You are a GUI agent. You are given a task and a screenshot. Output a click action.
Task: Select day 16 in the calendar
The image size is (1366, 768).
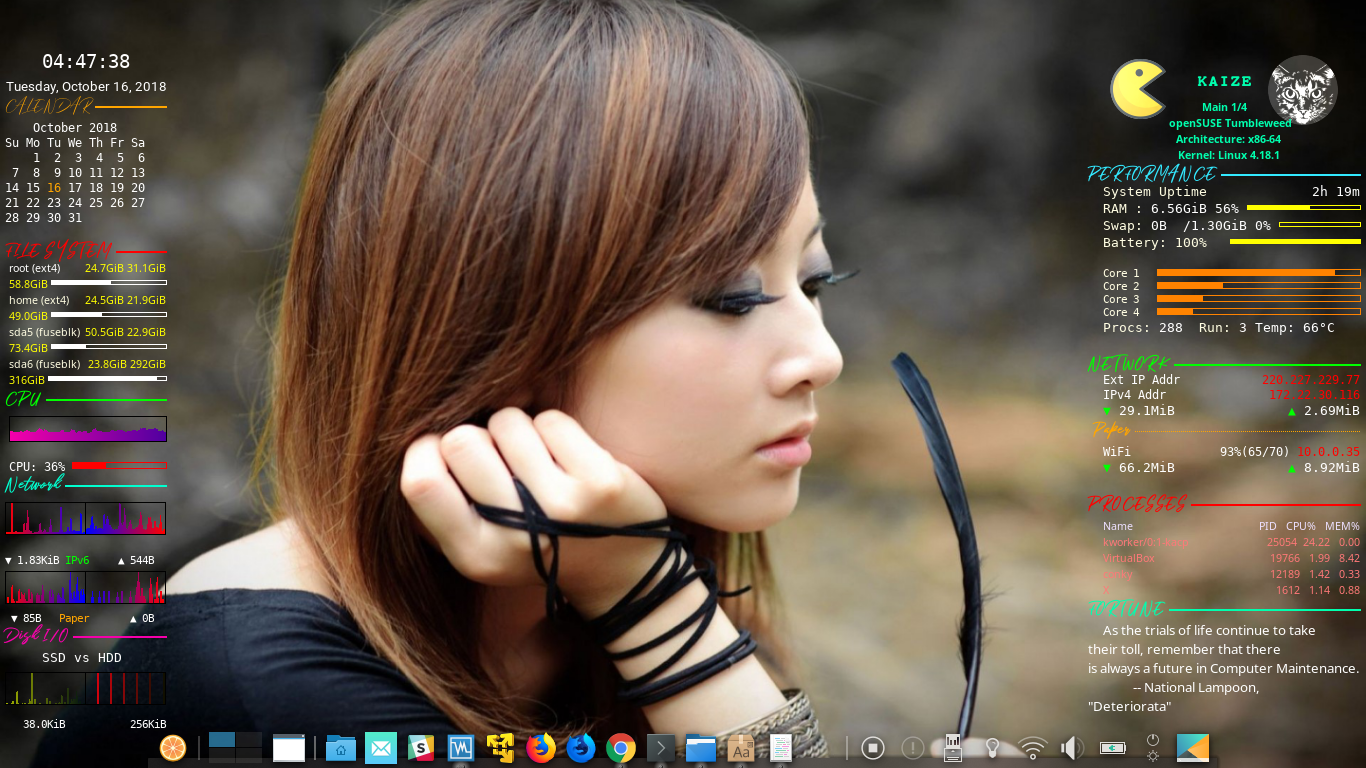click(x=54, y=188)
